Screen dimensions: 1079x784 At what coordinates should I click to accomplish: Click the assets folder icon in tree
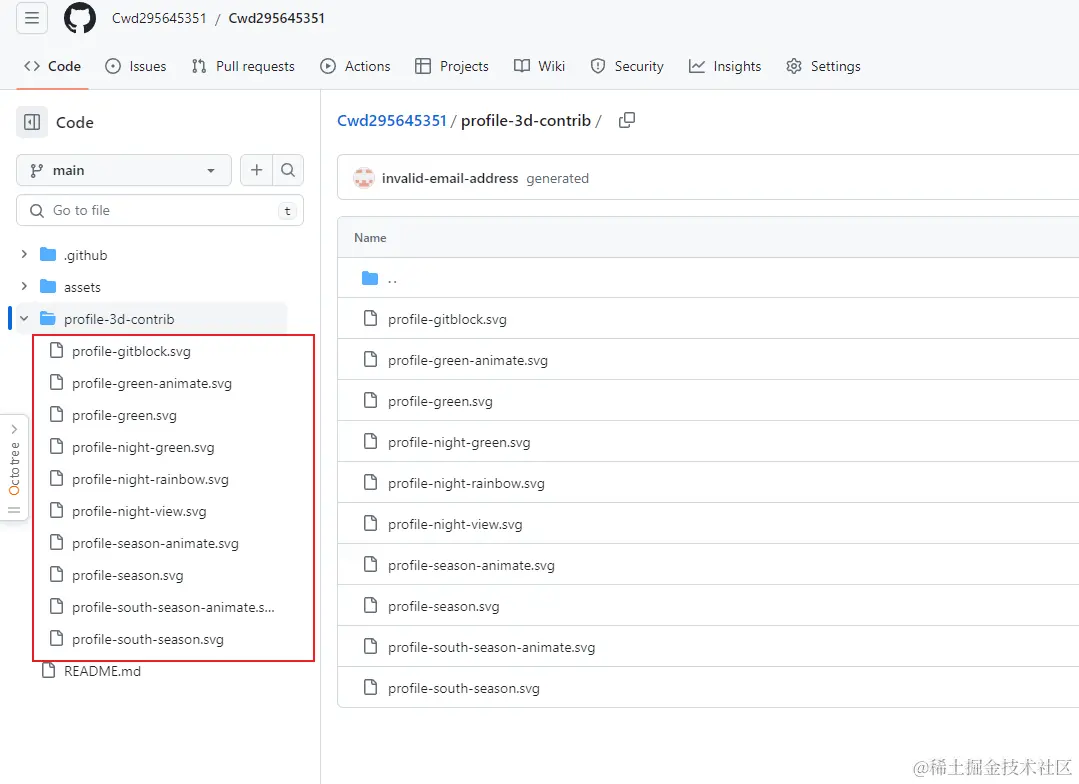pyautogui.click(x=47, y=286)
